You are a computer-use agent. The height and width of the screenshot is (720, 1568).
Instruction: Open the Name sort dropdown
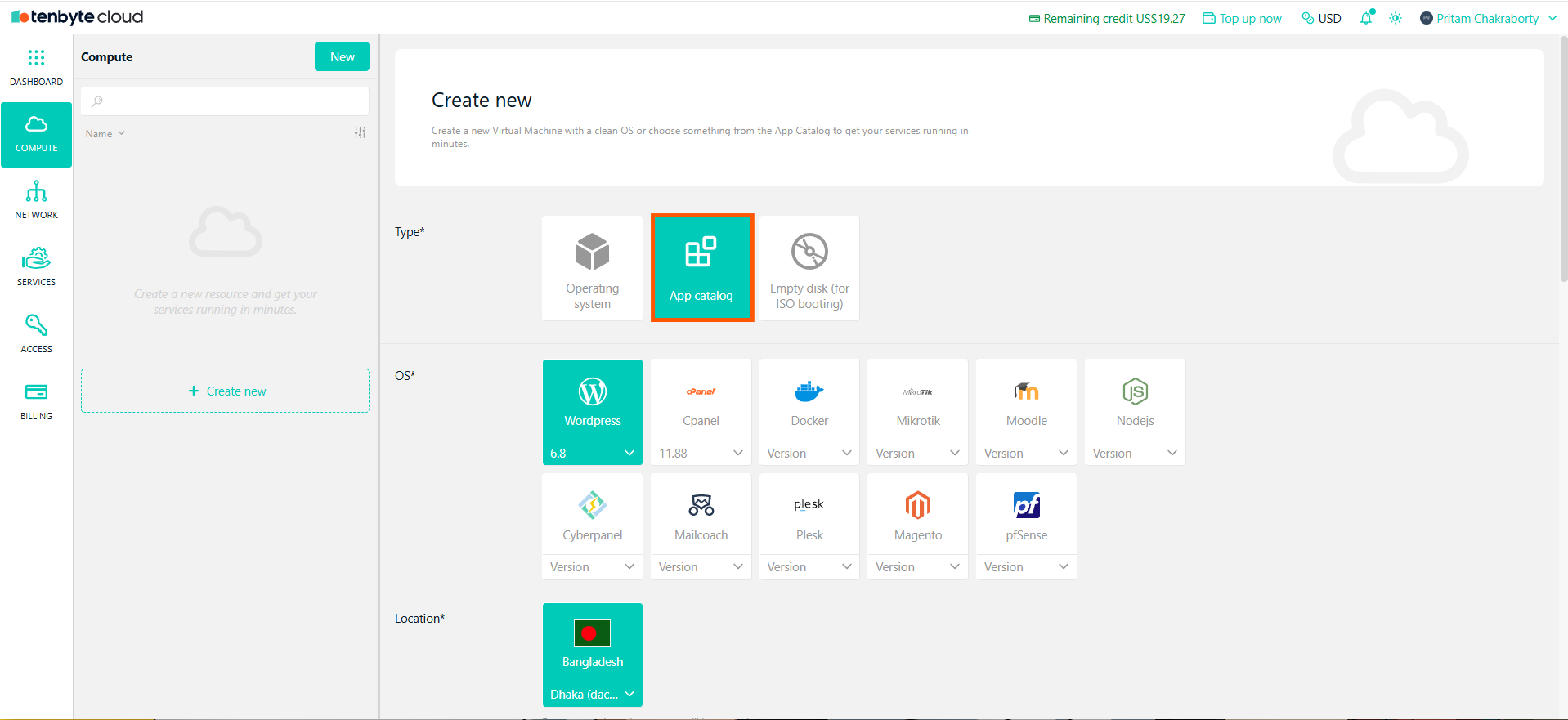(105, 133)
